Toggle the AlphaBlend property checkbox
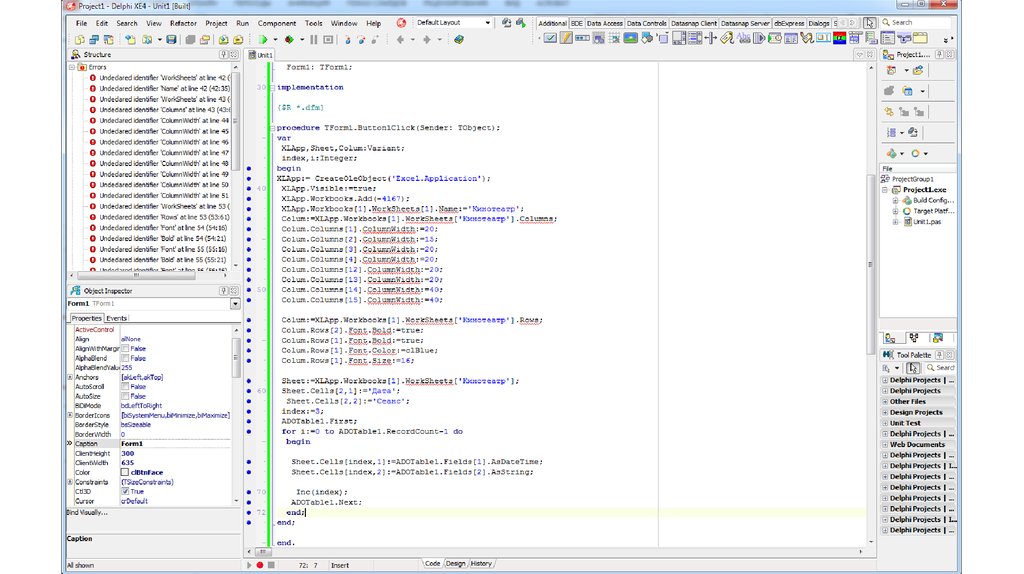 (125, 358)
